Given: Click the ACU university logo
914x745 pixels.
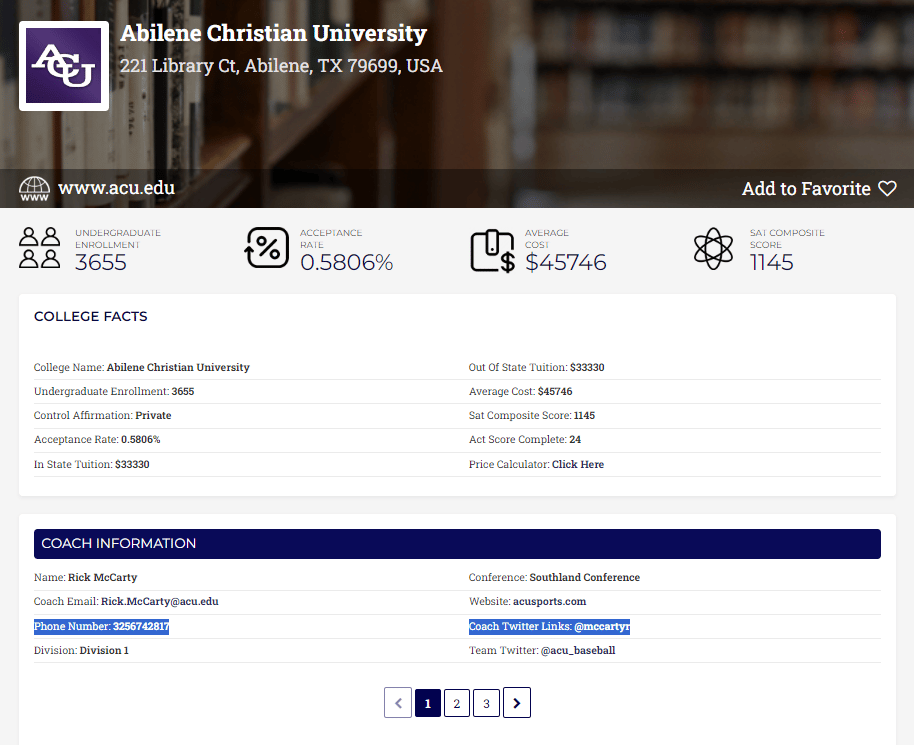Looking at the screenshot, I should (x=64, y=66).
